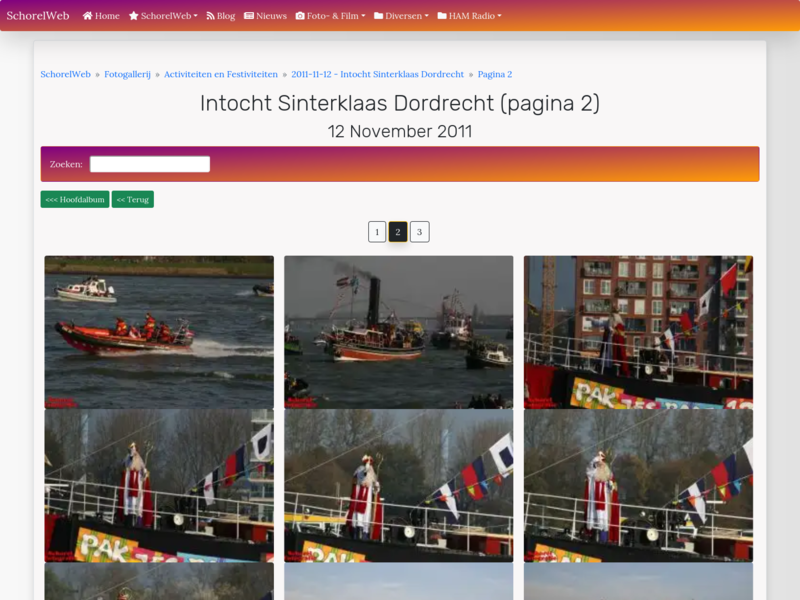Click the Pagina 2 breadcrumb link
This screenshot has width=800, height=600.
coord(495,74)
